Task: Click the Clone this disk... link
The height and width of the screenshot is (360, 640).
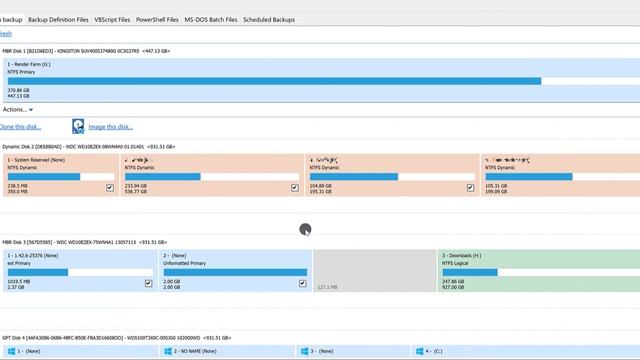Action: tap(20, 127)
